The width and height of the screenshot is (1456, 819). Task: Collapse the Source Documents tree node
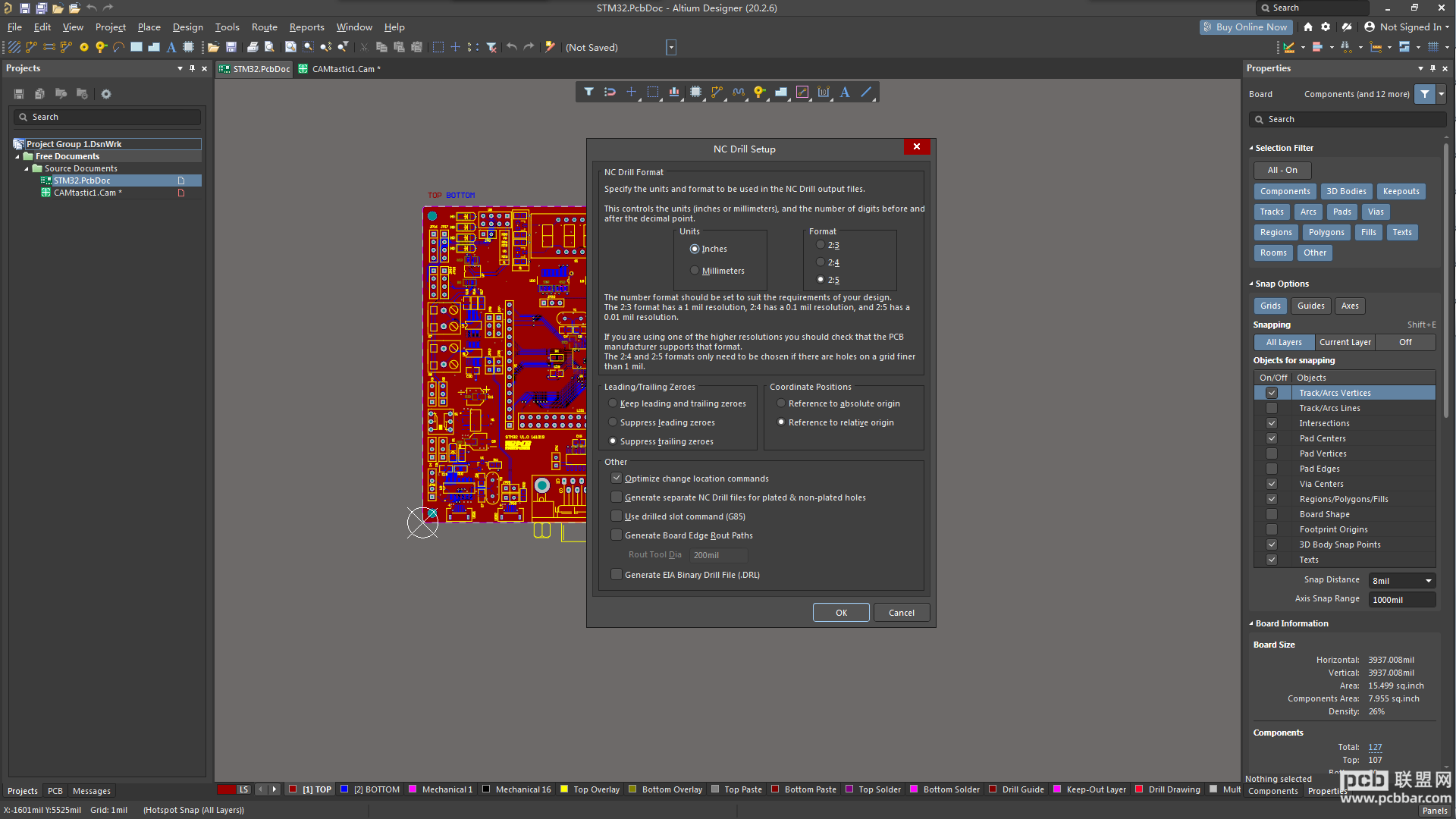pyautogui.click(x=27, y=168)
